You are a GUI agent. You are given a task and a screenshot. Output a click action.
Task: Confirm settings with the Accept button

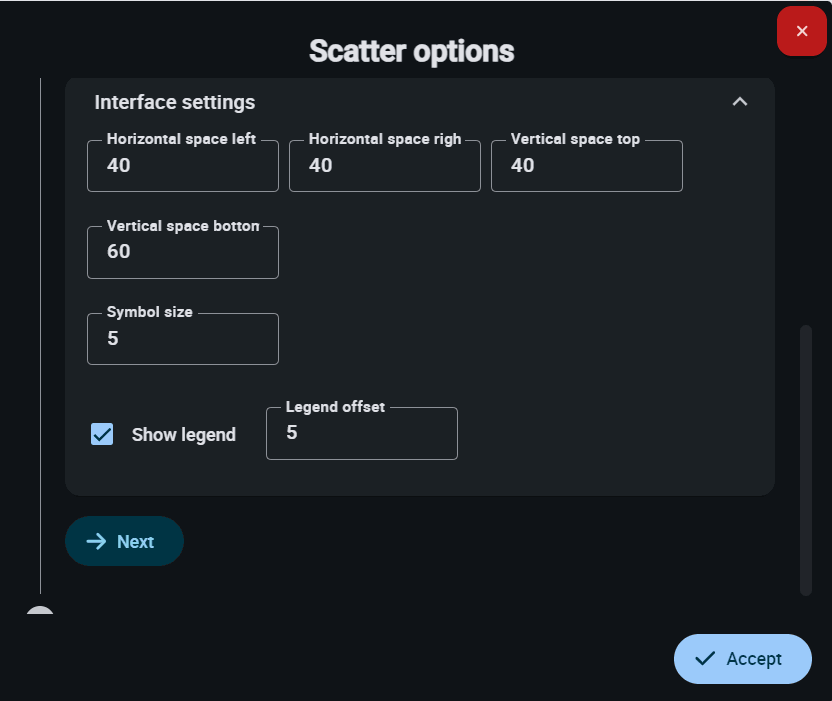(x=742, y=658)
